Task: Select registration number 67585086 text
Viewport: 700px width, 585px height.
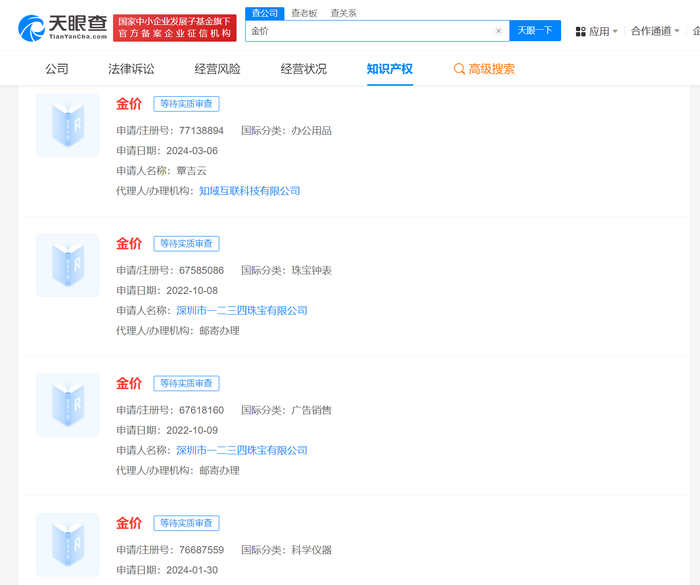Action: 201,270
